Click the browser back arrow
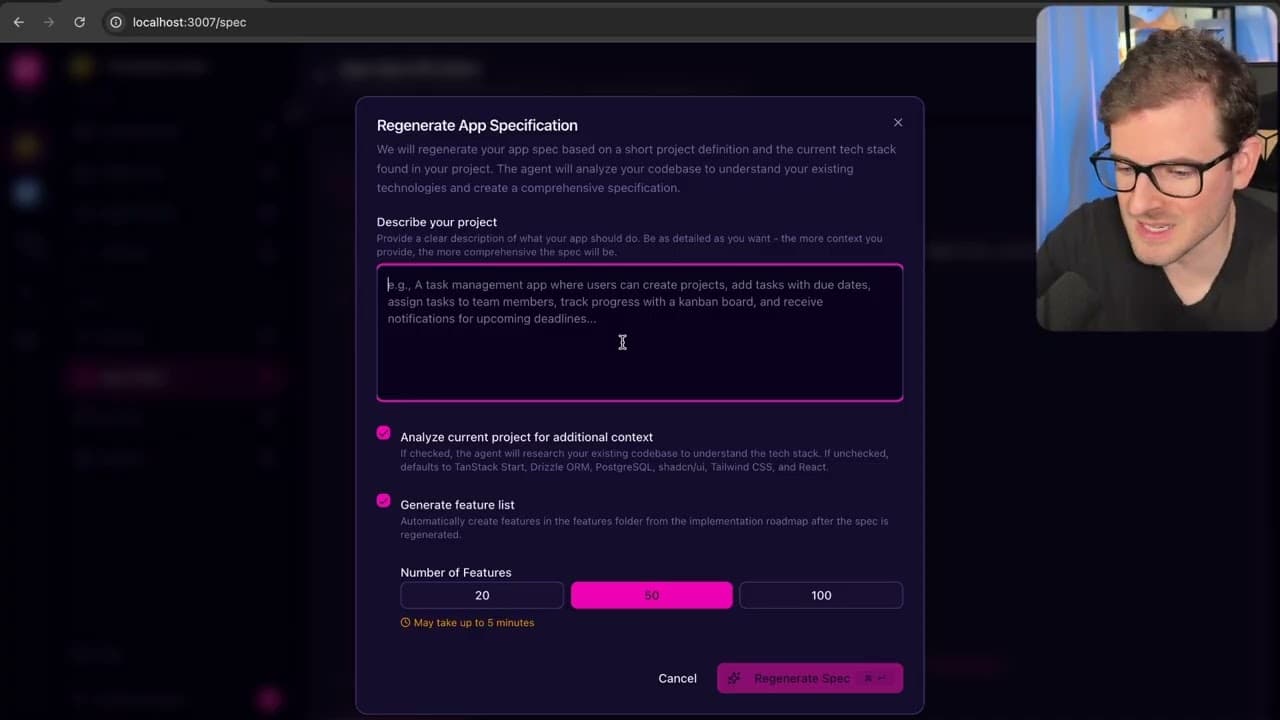The height and width of the screenshot is (720, 1280). click(x=18, y=22)
